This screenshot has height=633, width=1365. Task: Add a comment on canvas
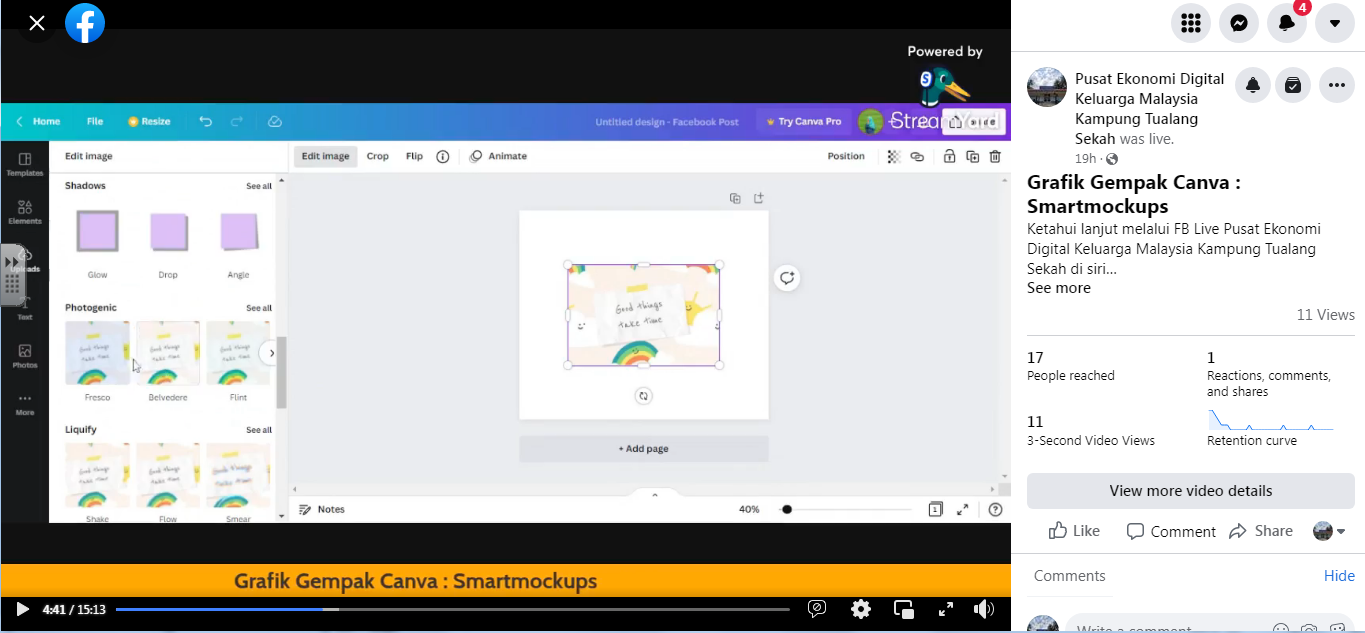(787, 278)
